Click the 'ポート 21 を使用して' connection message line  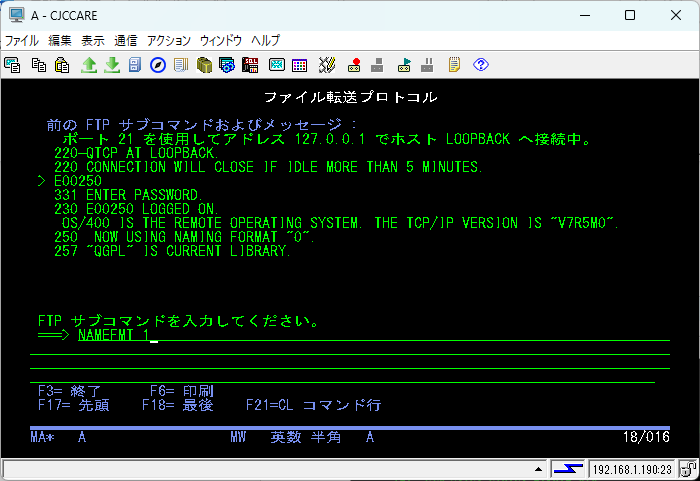click(x=326, y=139)
